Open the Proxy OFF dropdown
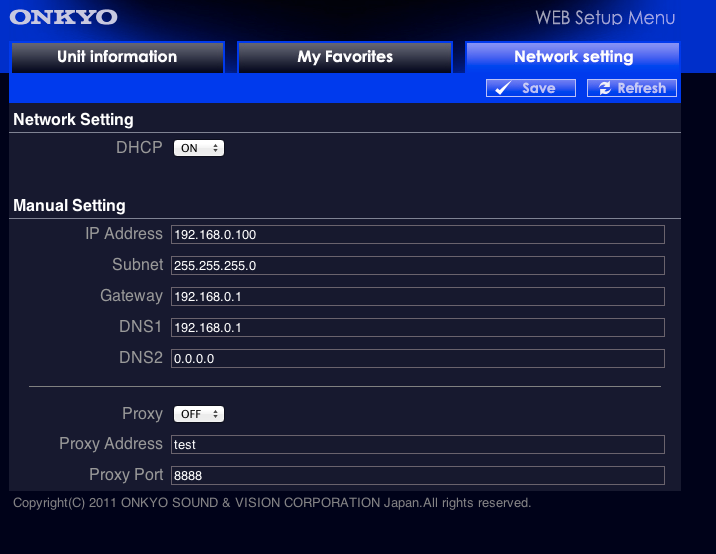The height and width of the screenshot is (554, 716). [199, 414]
